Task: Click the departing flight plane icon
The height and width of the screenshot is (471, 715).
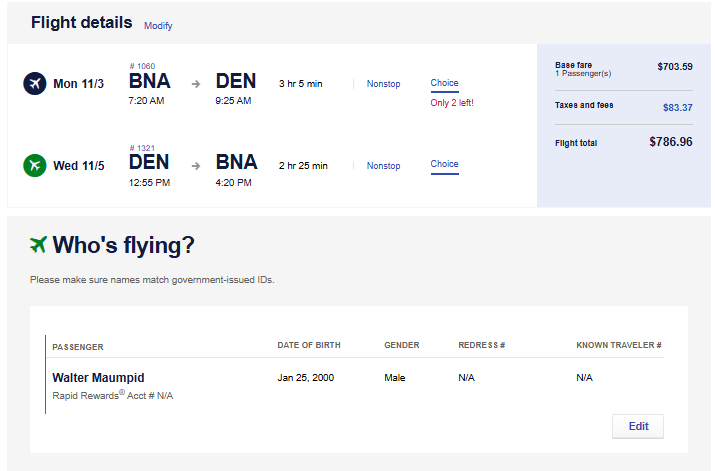Action: pos(35,83)
